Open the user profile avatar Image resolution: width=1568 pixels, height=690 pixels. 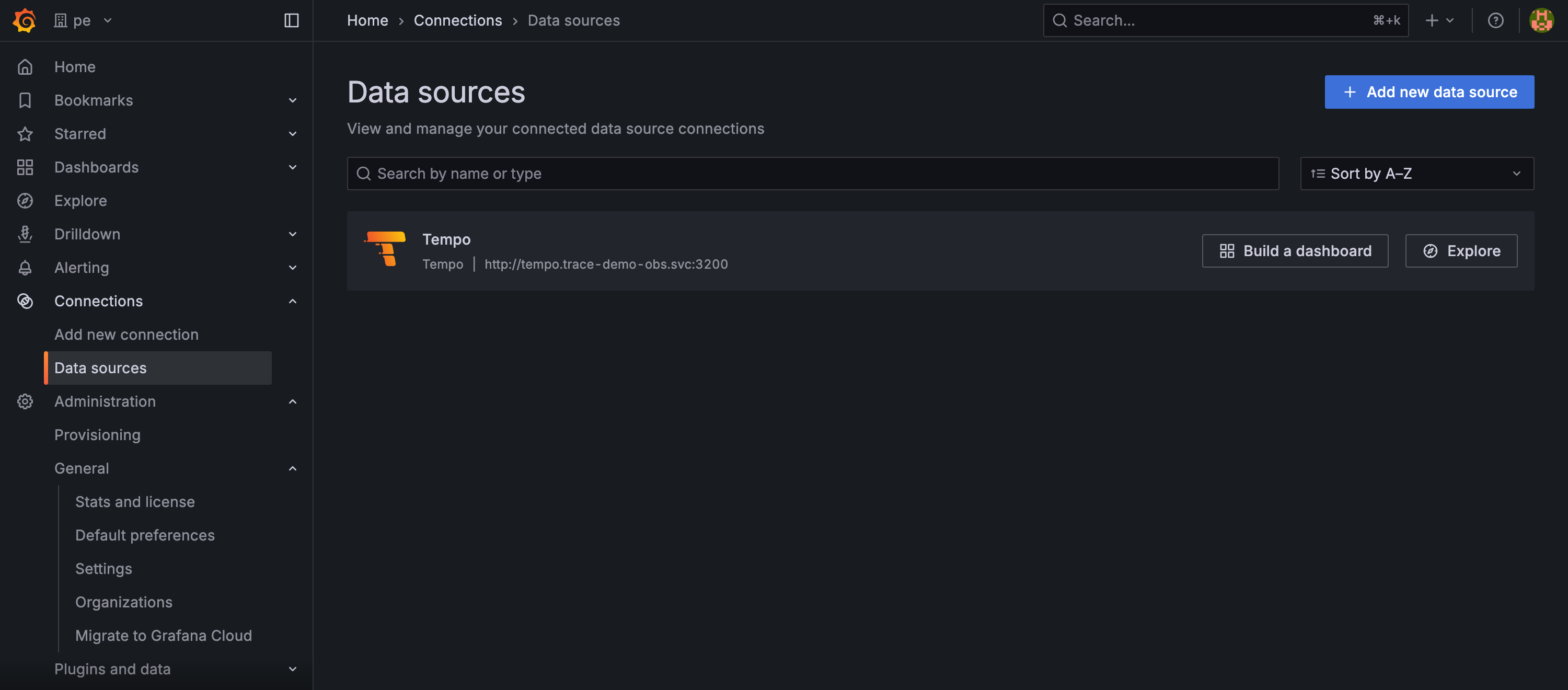click(1541, 20)
